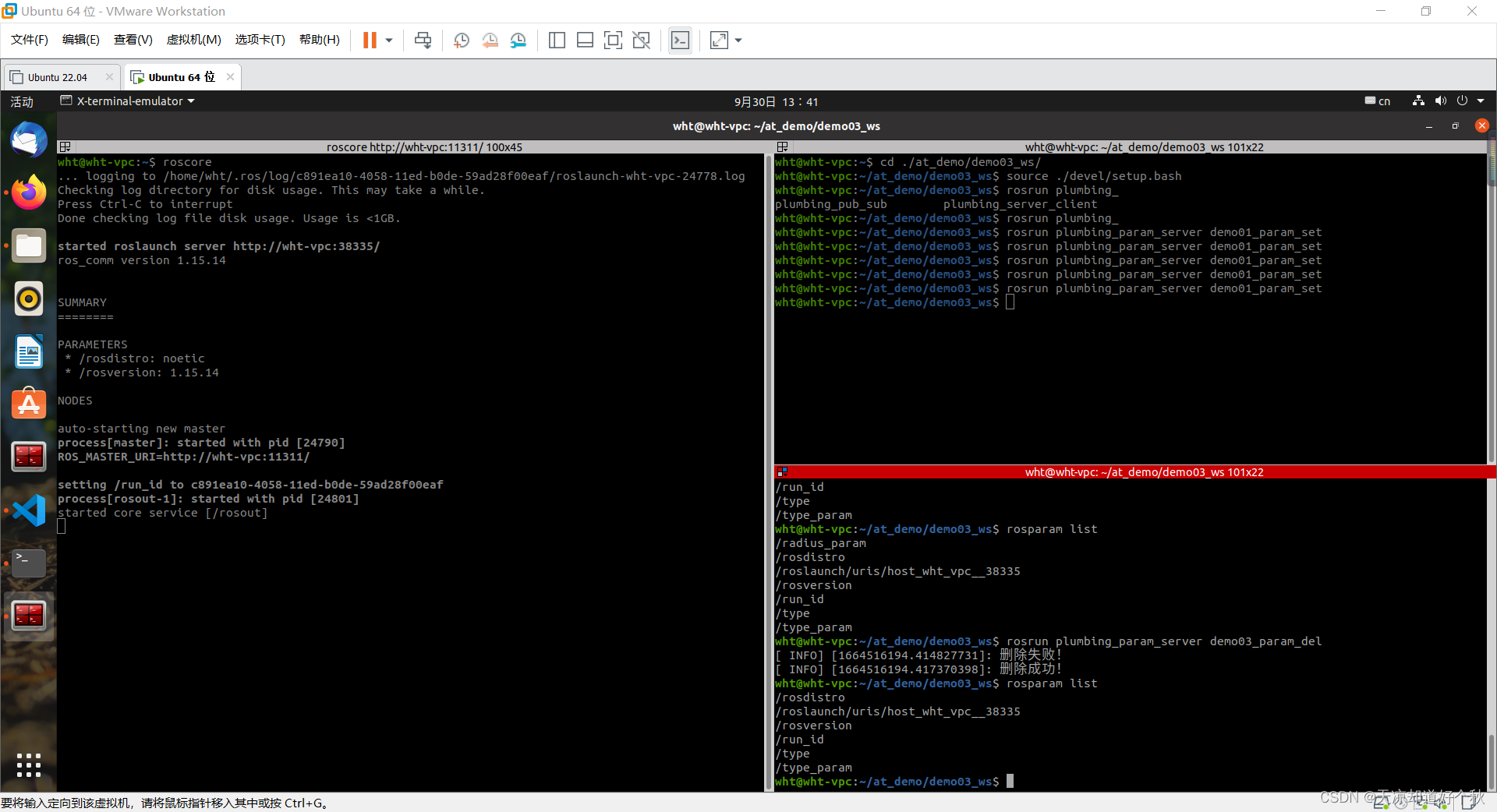Viewport: 1497px width, 812px height.
Task: Expand the system menu arrow
Action: (1481, 101)
